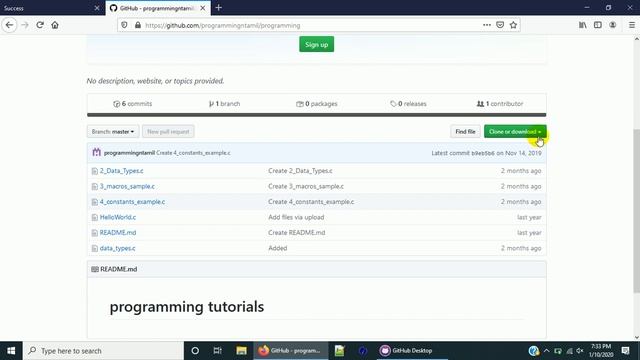Click the README.md preview header
Screen dimensions: 640x360
point(316,269)
